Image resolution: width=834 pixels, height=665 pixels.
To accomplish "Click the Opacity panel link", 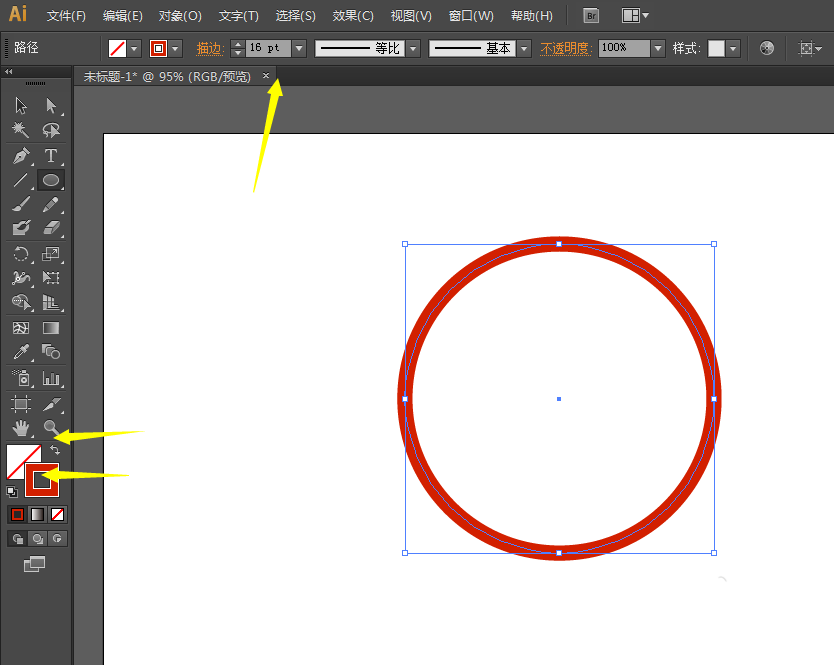I will tap(566, 48).
